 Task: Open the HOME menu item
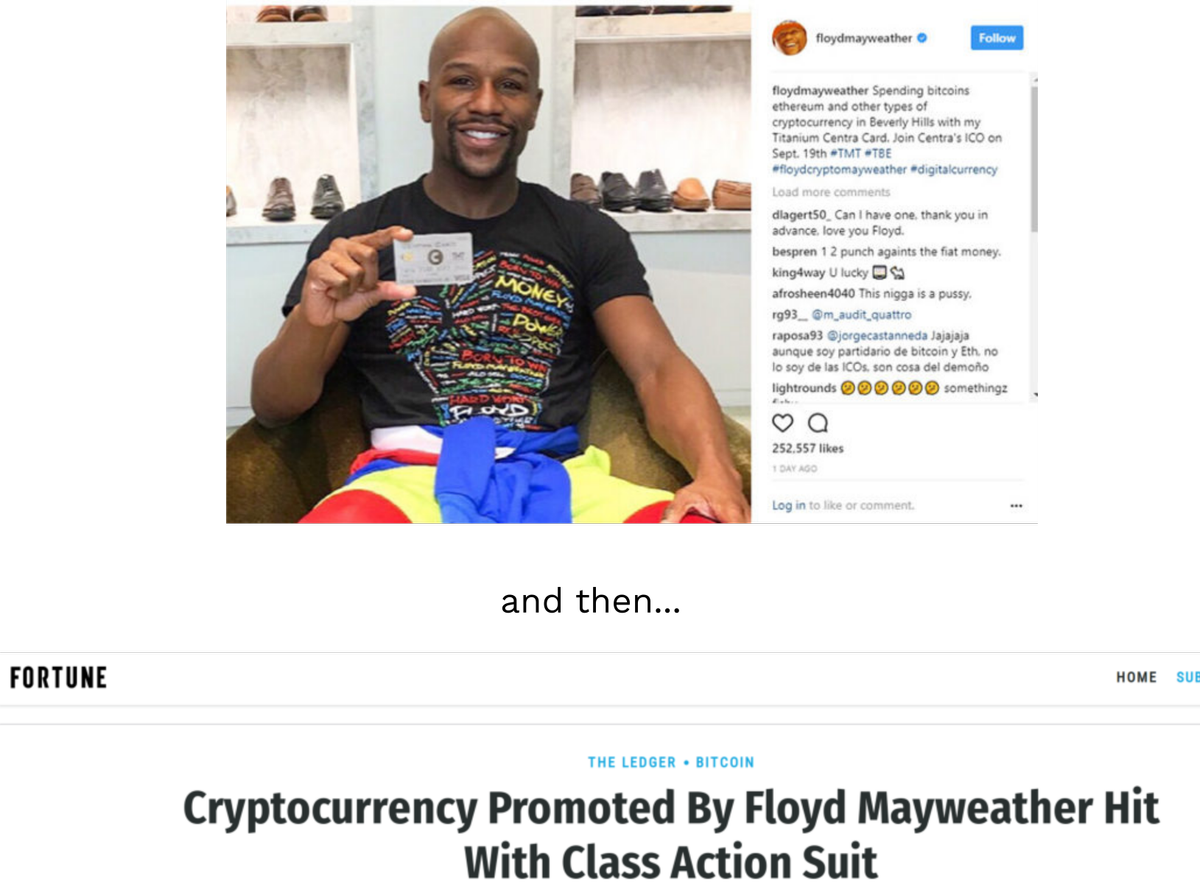1136,678
